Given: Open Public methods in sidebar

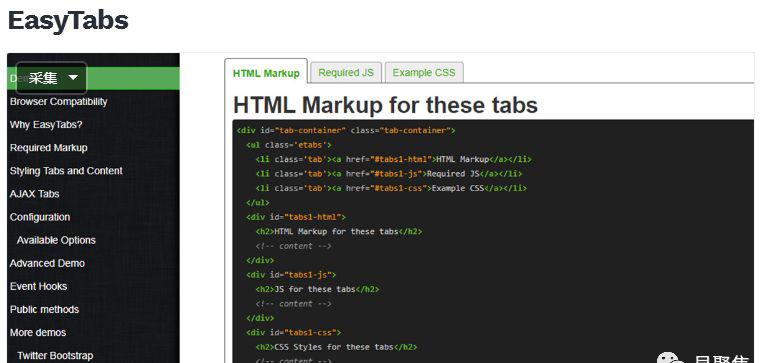Looking at the screenshot, I should point(44,309).
